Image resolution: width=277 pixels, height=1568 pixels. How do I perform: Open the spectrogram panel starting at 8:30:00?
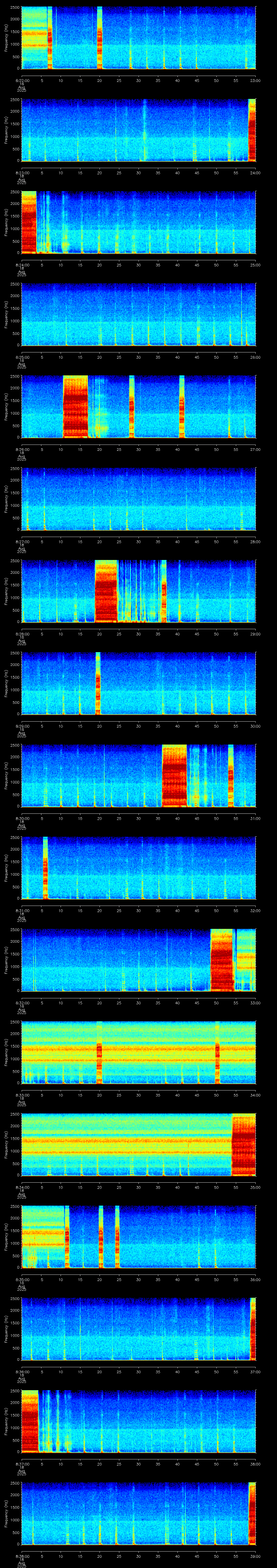click(x=138, y=775)
